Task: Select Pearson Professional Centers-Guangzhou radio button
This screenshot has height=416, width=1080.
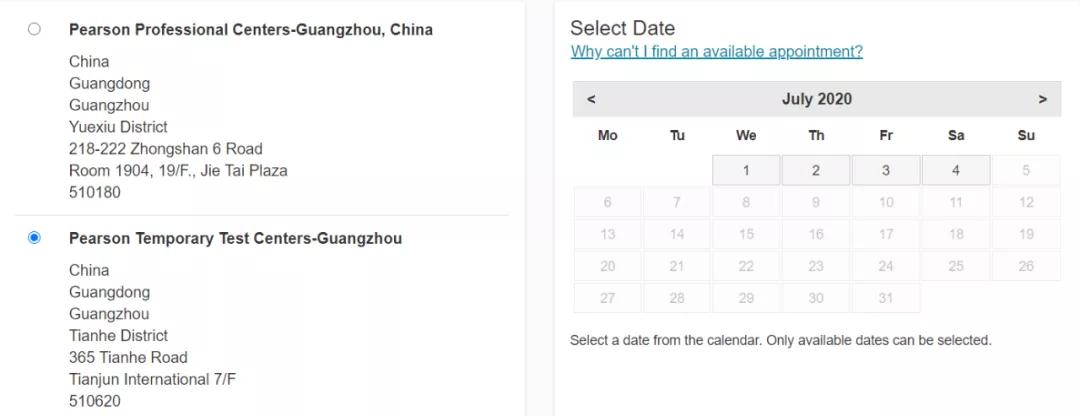Action: (35, 29)
